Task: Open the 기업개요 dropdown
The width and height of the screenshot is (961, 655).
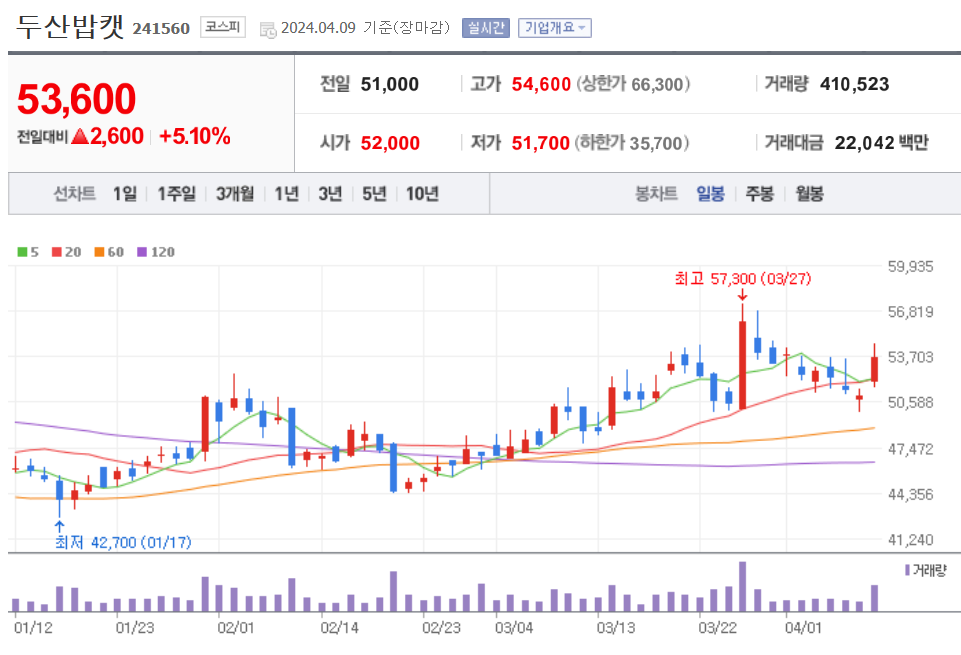Action: 555,28
